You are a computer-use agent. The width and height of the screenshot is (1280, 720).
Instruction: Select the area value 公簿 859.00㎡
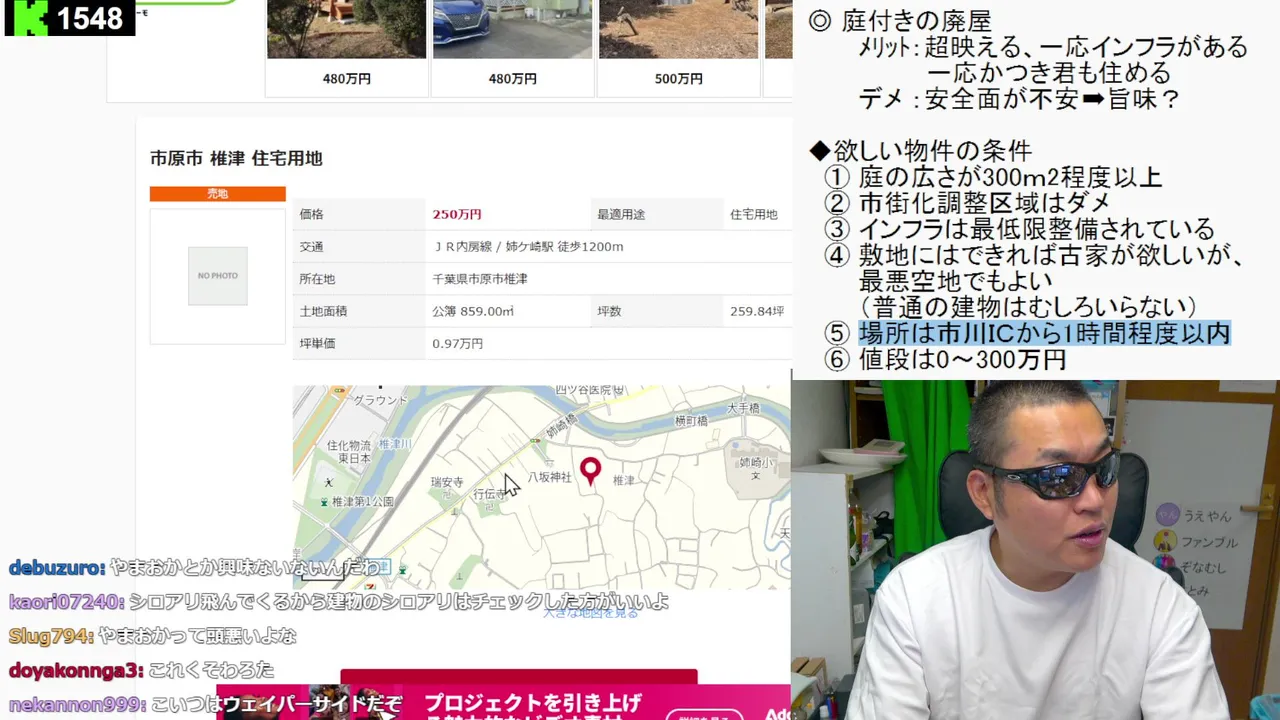click(x=473, y=311)
